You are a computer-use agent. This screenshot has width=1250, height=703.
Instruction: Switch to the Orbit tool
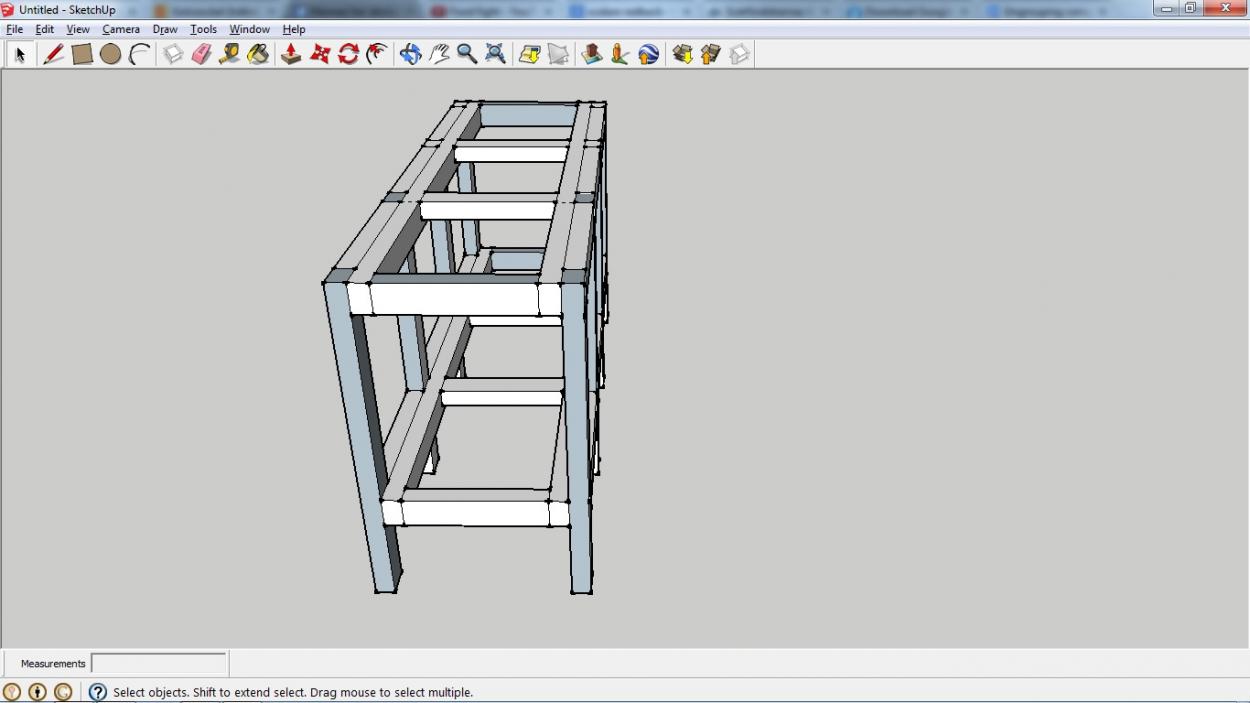410,55
